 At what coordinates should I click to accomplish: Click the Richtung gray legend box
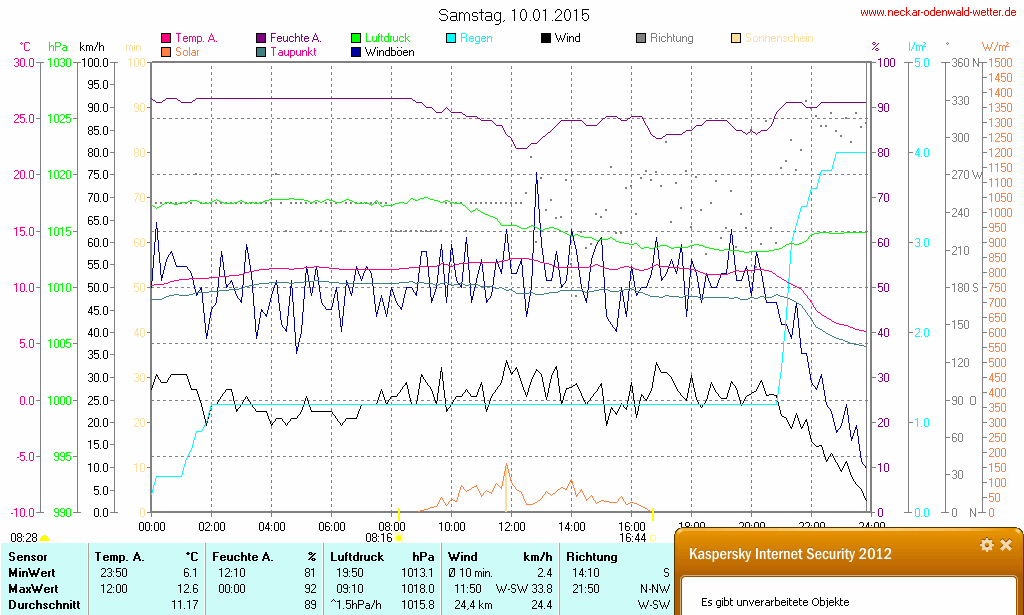[x=641, y=38]
